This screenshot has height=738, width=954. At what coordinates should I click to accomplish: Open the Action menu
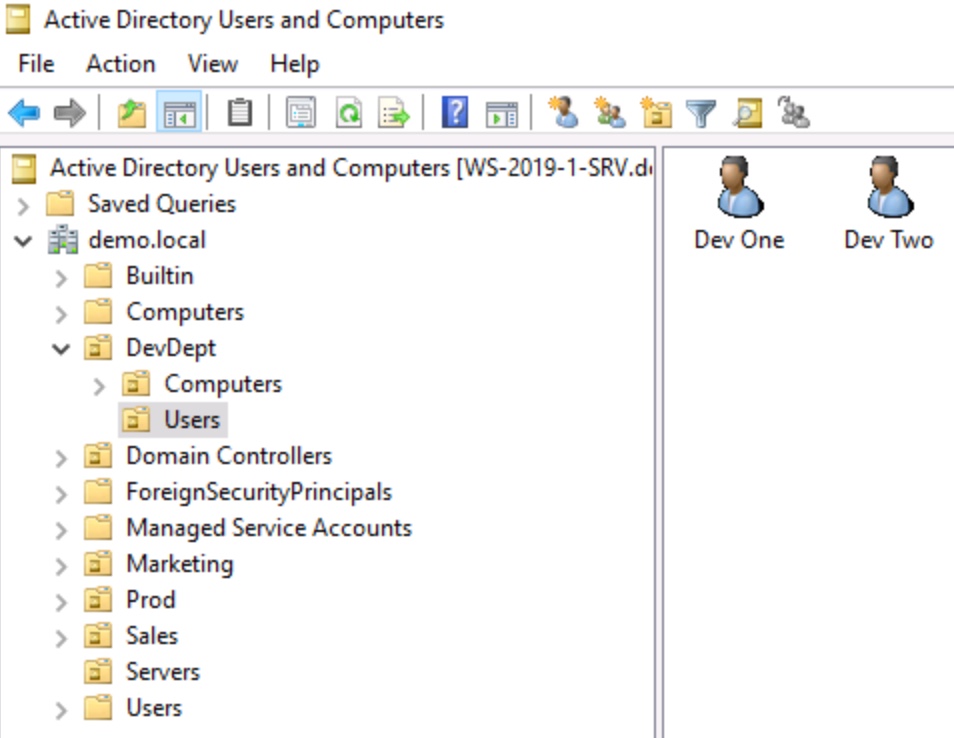pos(120,63)
